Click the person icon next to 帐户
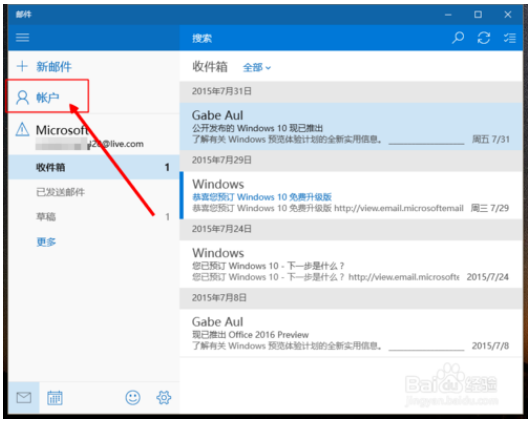The width and height of the screenshot is (530, 421). pyautogui.click(x=22, y=98)
